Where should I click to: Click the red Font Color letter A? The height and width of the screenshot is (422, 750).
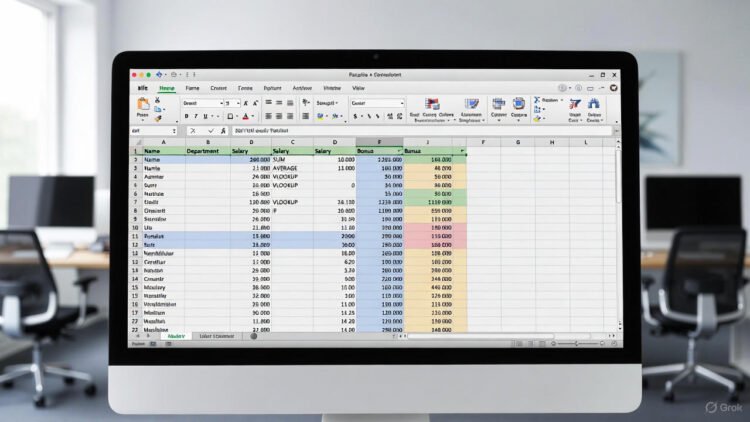tap(245, 116)
